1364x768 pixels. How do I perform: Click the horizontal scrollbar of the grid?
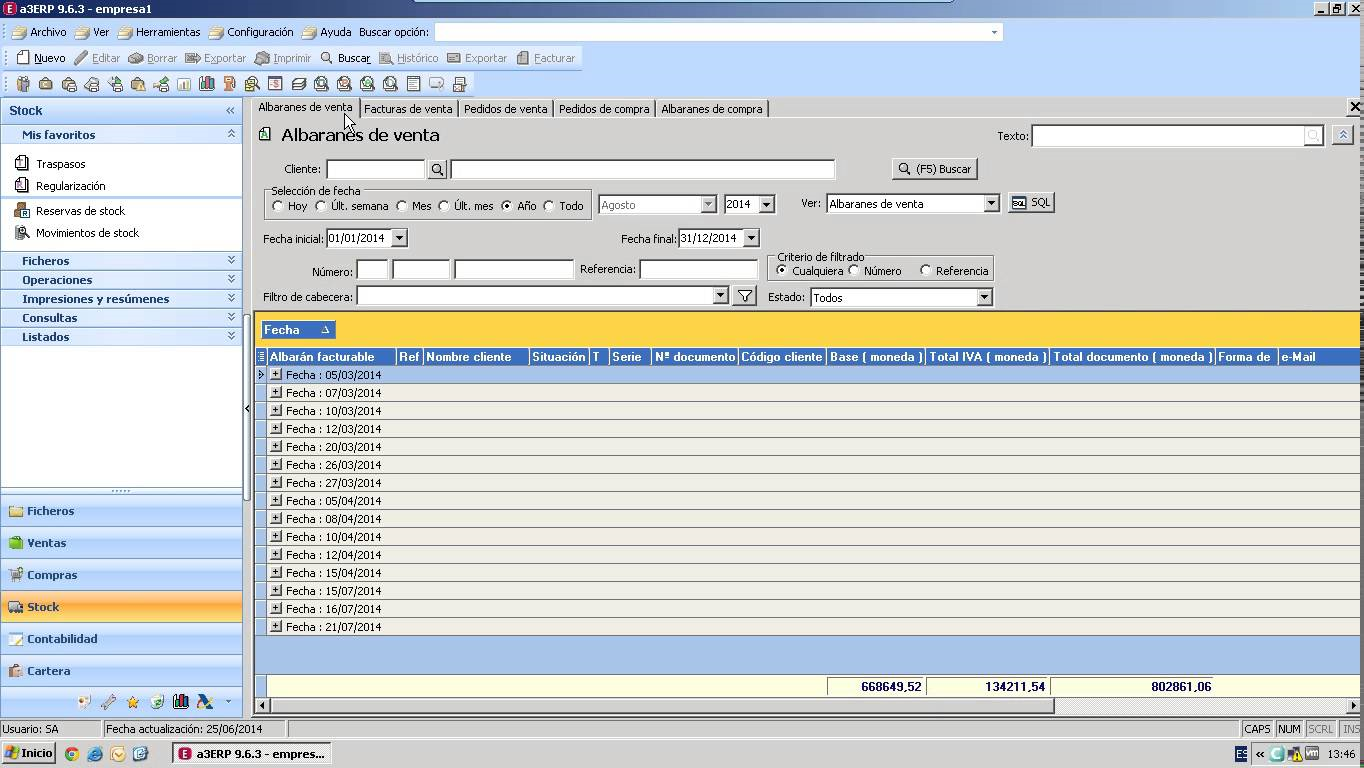[660, 706]
